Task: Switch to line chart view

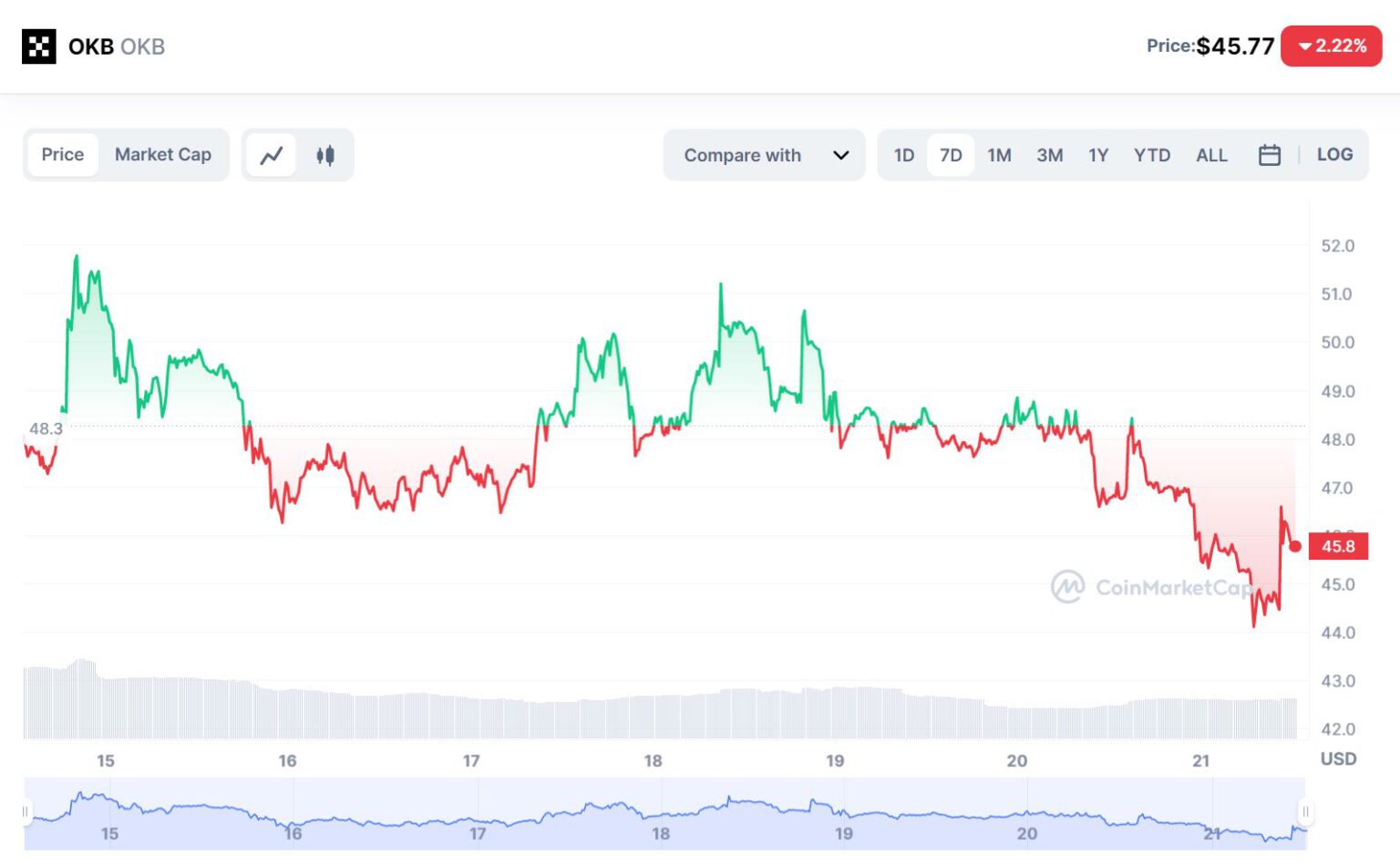Action: point(272,156)
